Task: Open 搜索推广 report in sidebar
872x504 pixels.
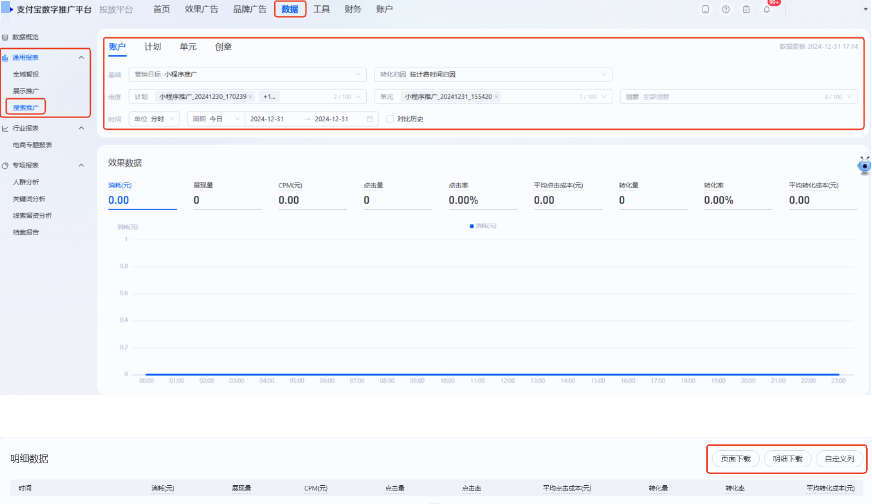Action: [26, 108]
